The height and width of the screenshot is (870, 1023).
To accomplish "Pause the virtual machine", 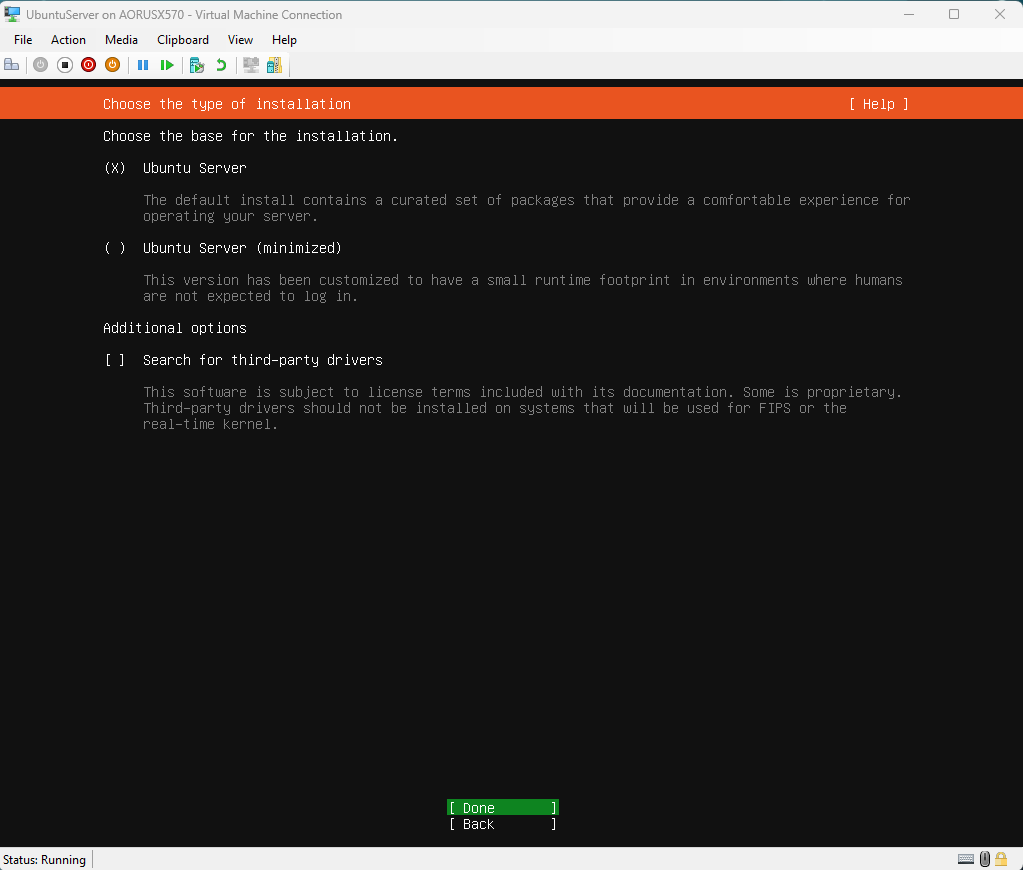I will [143, 65].
